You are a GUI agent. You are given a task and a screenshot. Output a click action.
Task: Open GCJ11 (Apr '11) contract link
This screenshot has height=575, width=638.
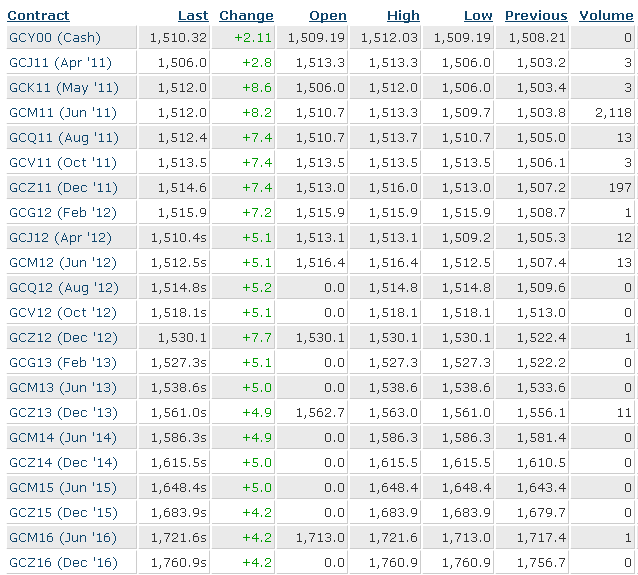click(60, 63)
